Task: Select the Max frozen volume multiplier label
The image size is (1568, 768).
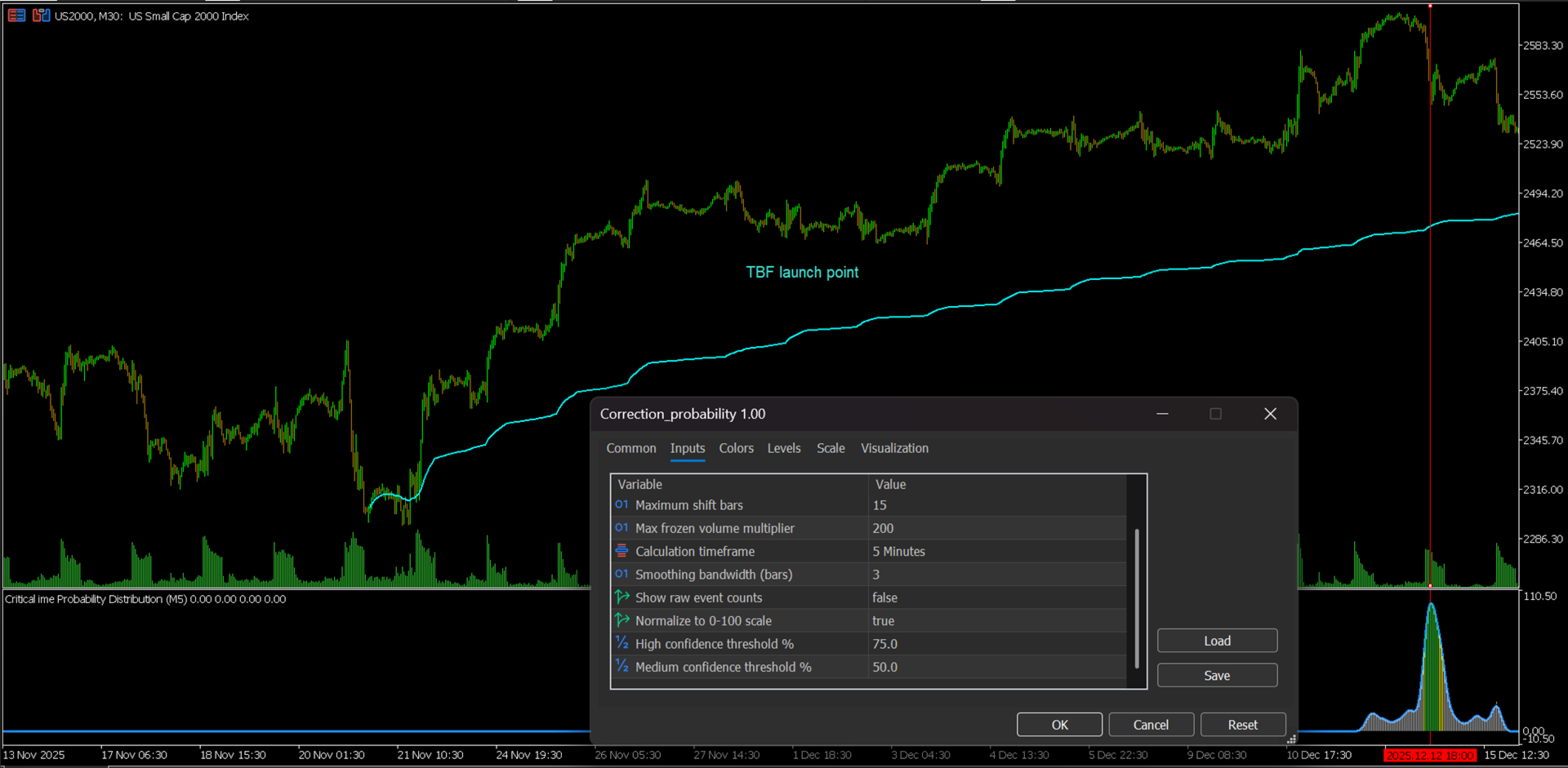Action: coord(715,528)
